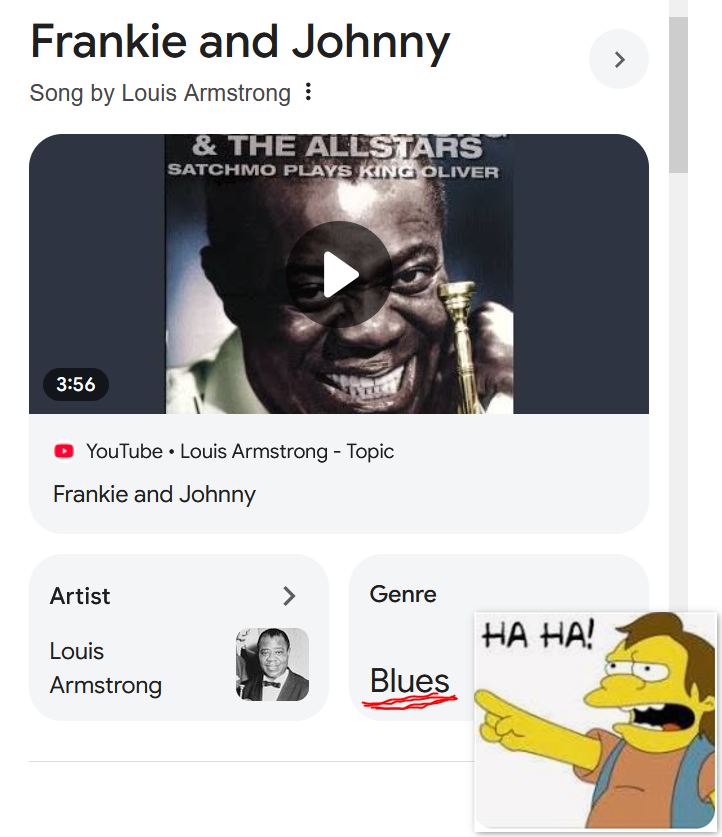Click the next arrow beside the title
The image size is (722, 837).
click(618, 59)
